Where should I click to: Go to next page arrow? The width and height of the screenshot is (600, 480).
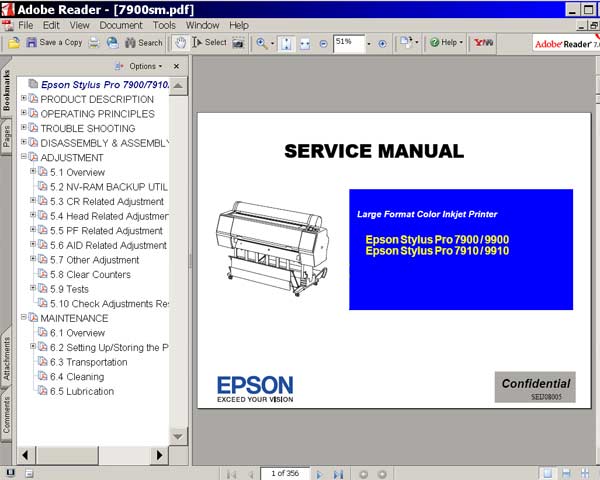pos(319,475)
